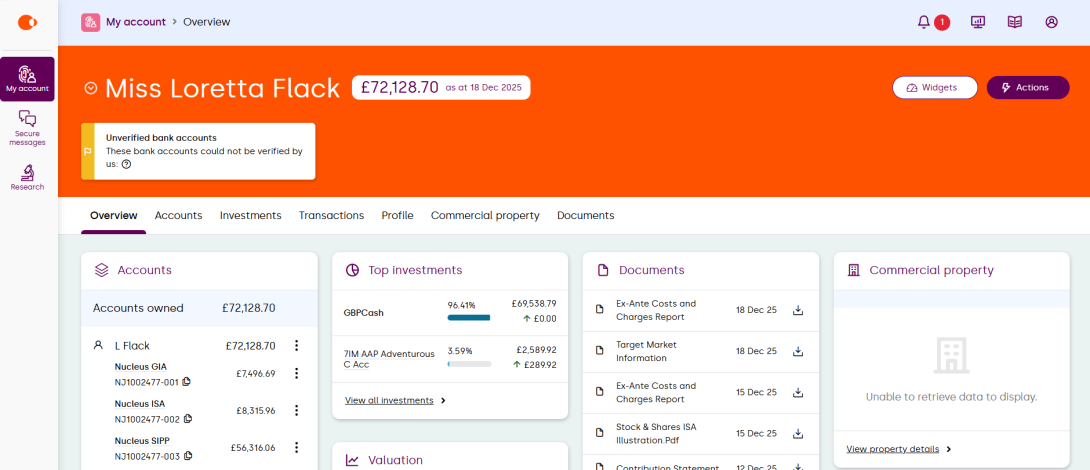1090x470 pixels.
Task: Click the Widgets button
Action: coord(935,88)
